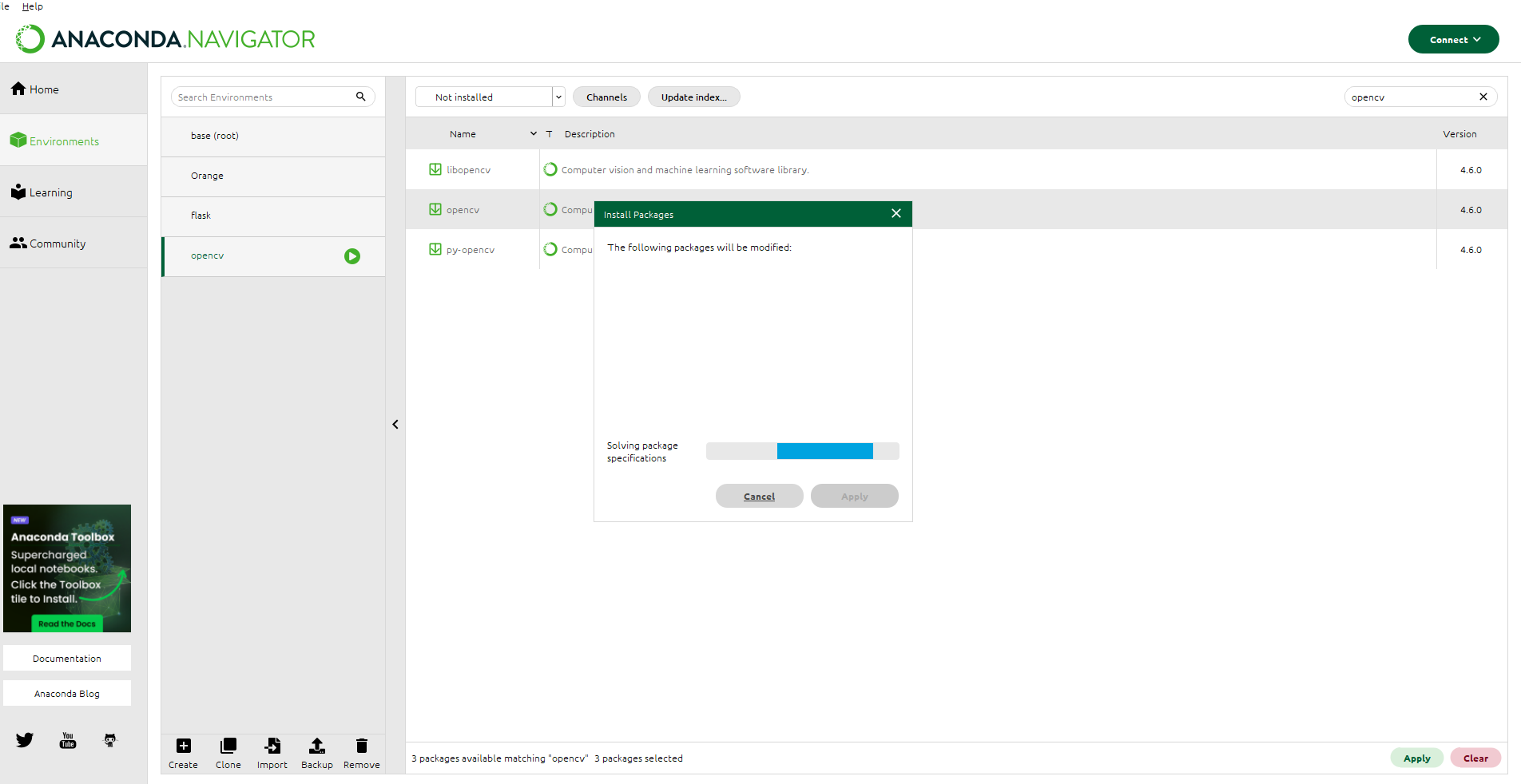Click the py-opencv version 4.6.0 cell

pyautogui.click(x=1471, y=250)
